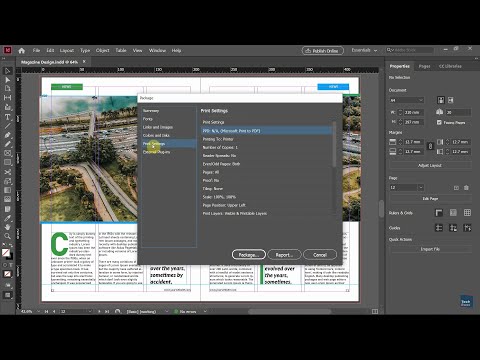The image size is (480, 360).
Task: Click the Create New Page icon
Action: click(x=456, y=188)
